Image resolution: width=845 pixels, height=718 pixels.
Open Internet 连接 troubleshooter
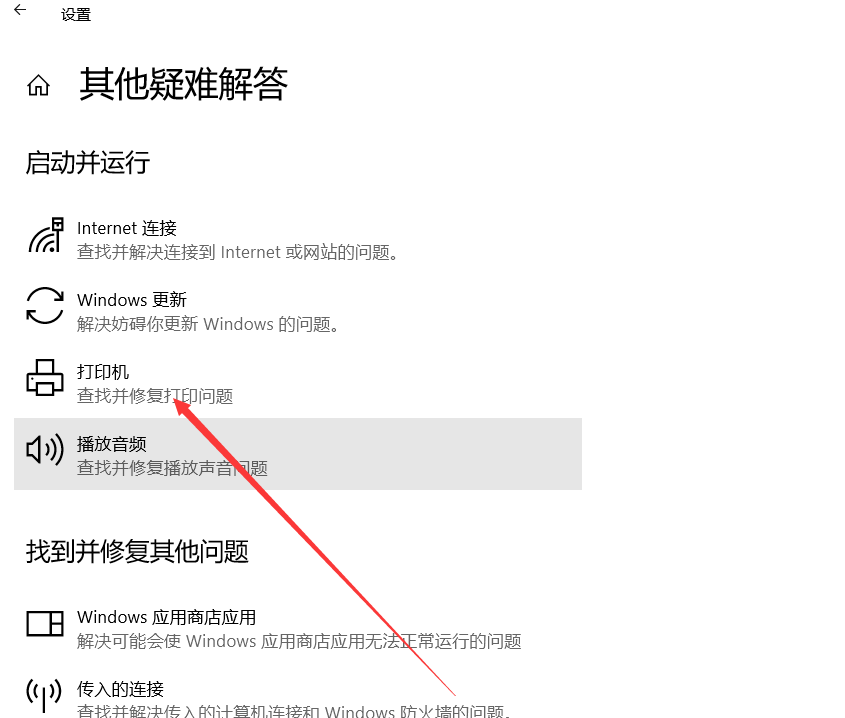coord(298,239)
